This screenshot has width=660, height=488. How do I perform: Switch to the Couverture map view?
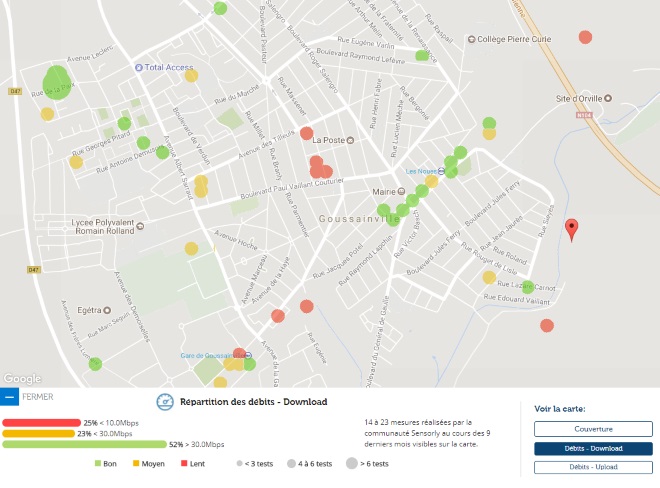tap(593, 429)
